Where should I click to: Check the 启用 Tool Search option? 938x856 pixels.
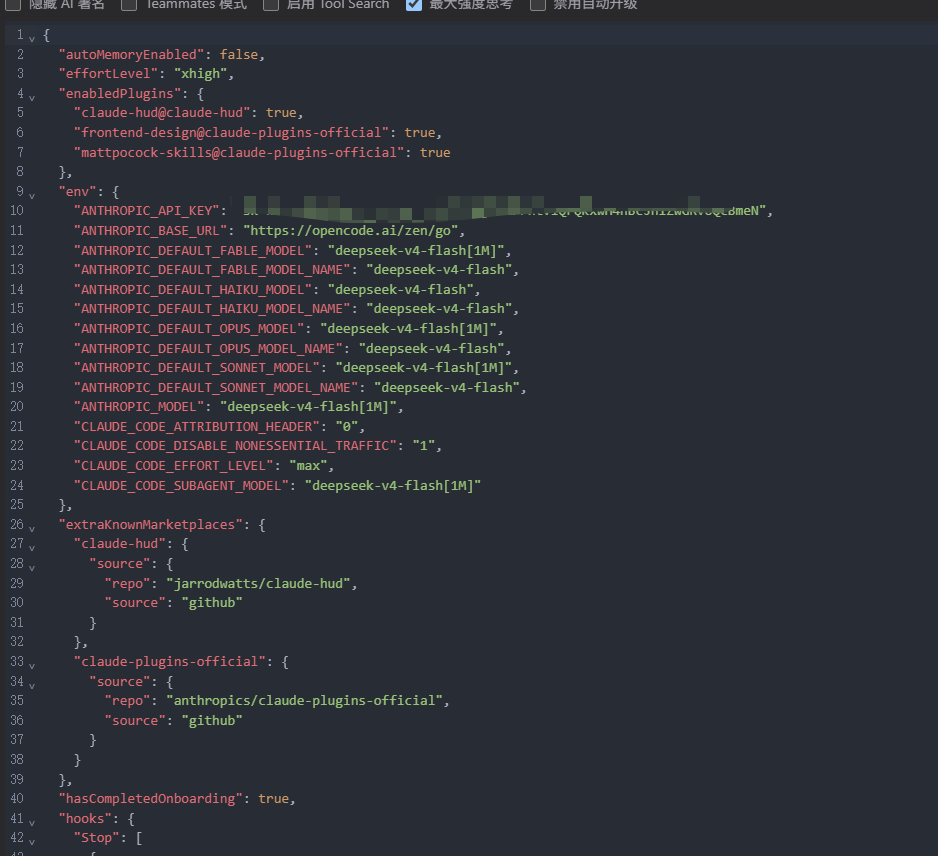tap(271, 5)
